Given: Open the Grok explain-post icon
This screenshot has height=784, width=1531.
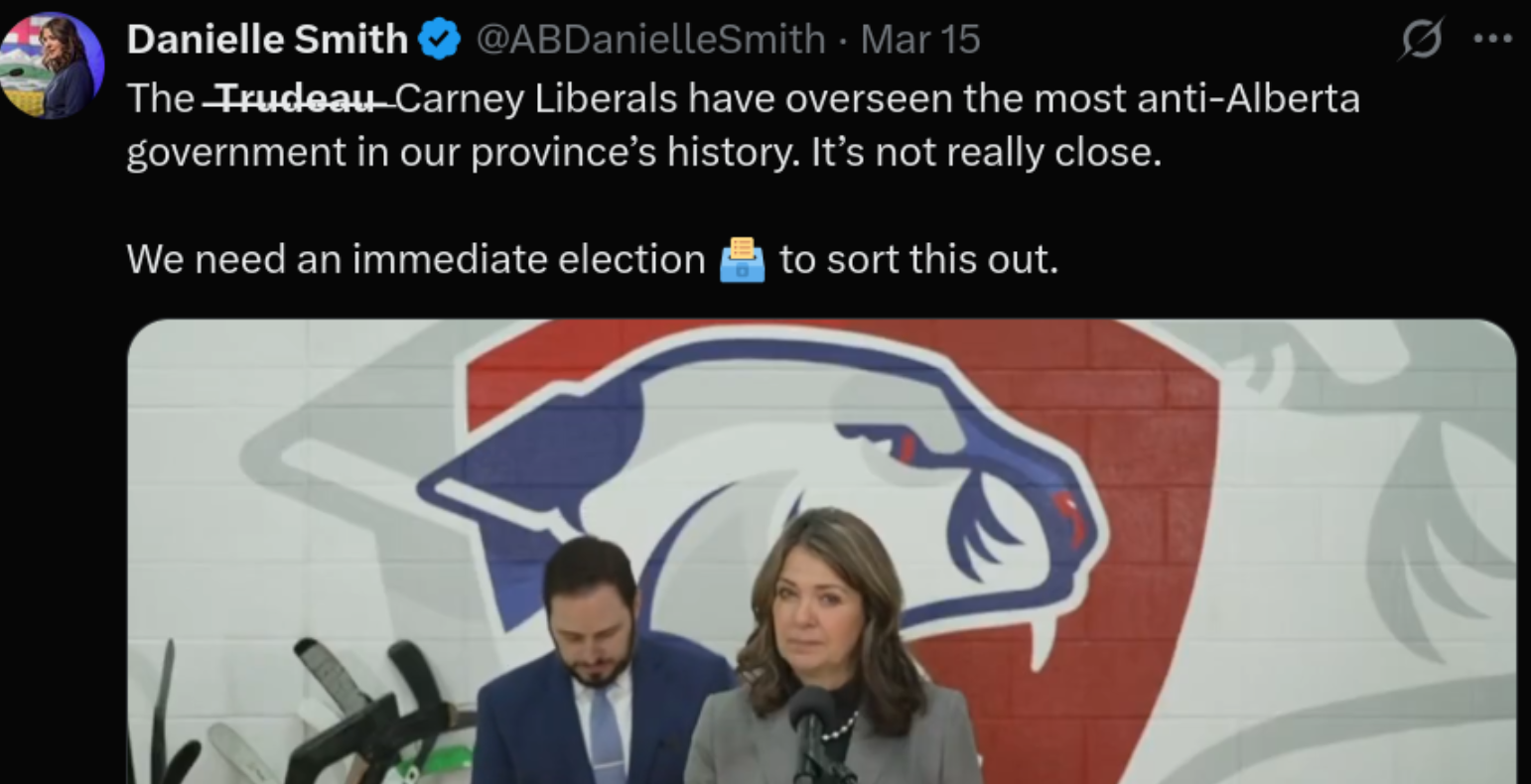Looking at the screenshot, I should (x=1420, y=41).
